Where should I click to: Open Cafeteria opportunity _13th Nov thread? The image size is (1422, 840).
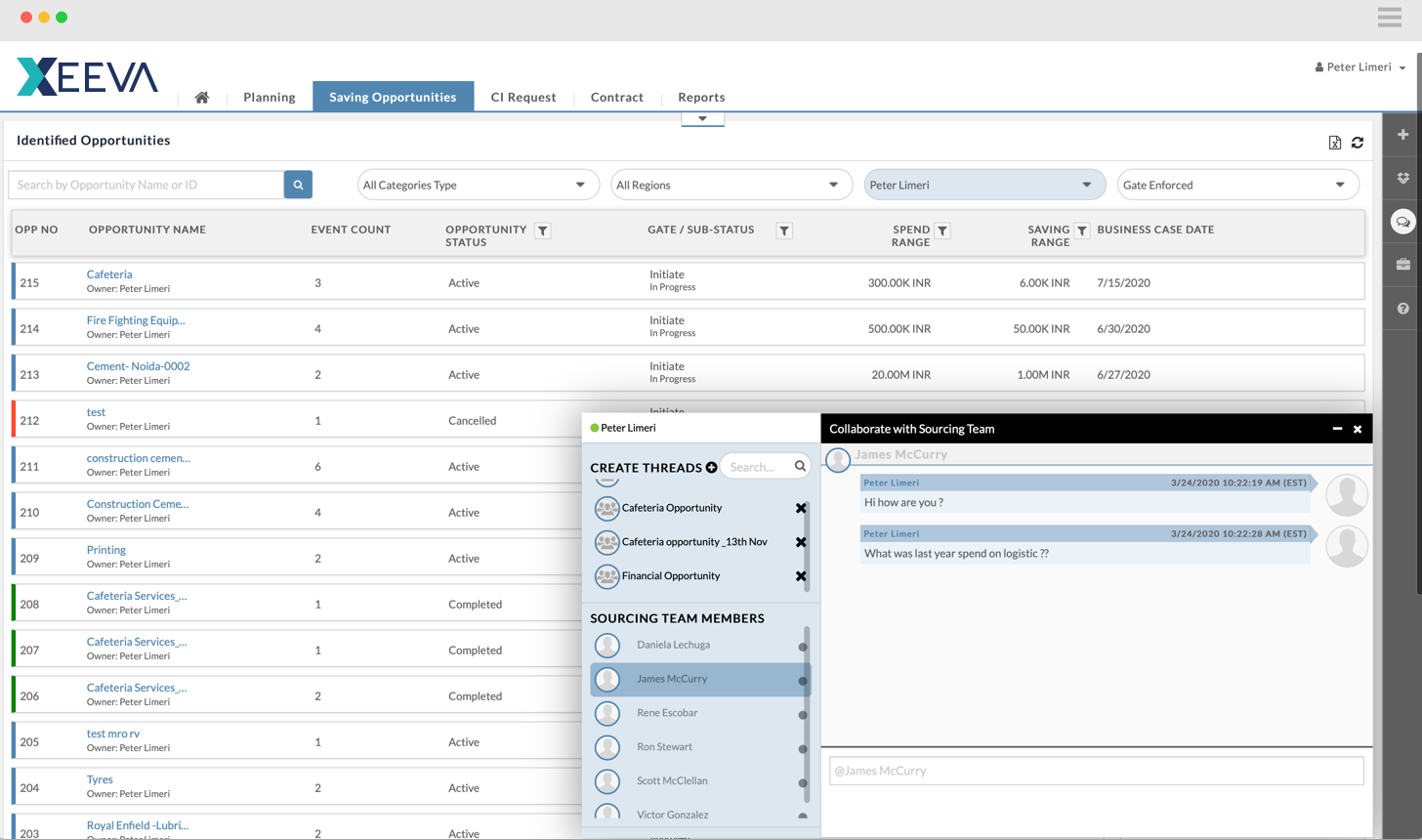tap(694, 542)
